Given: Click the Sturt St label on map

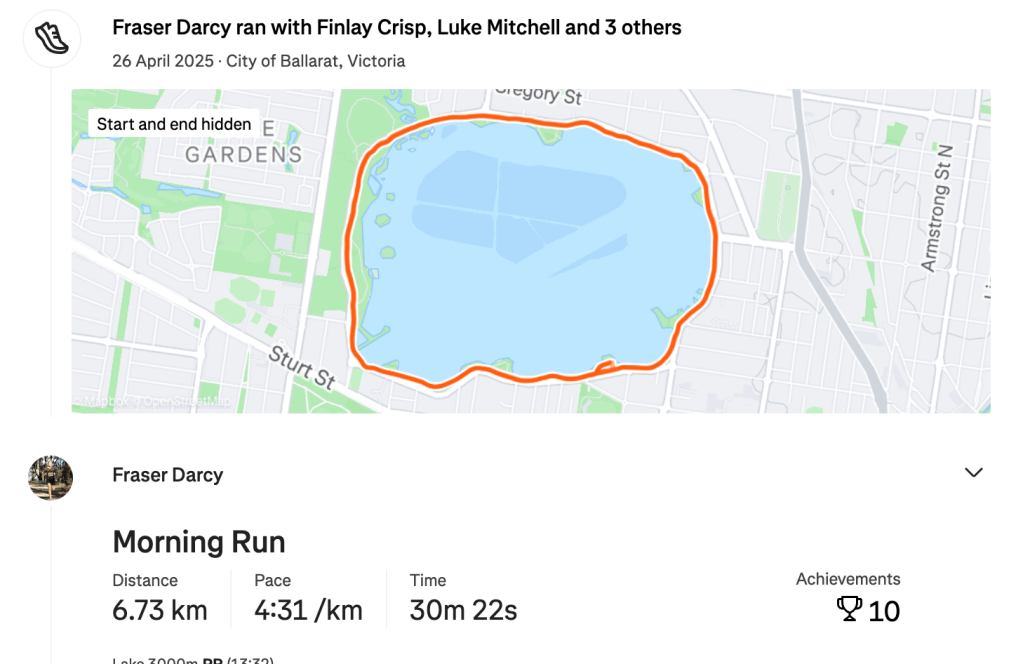Looking at the screenshot, I should pyautogui.click(x=302, y=364).
